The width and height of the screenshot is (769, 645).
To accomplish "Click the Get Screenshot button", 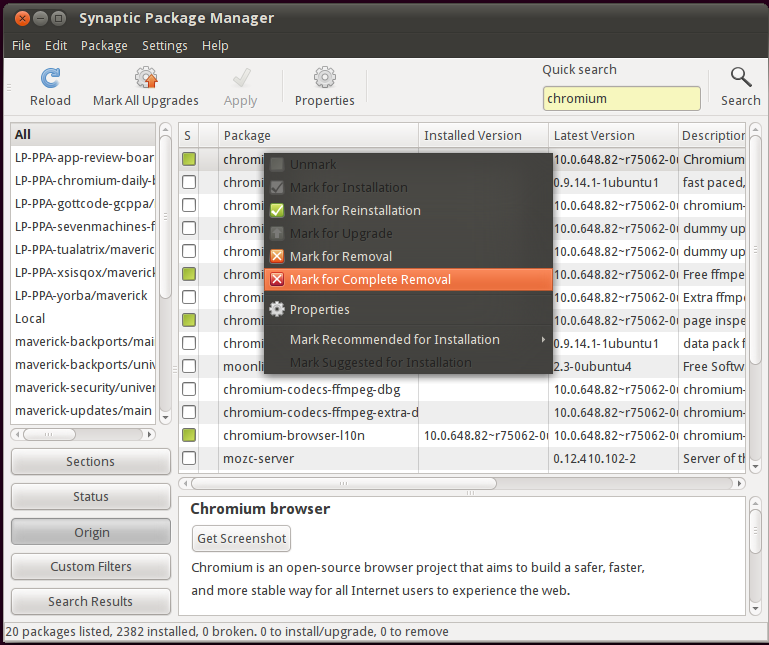I will click(241, 539).
